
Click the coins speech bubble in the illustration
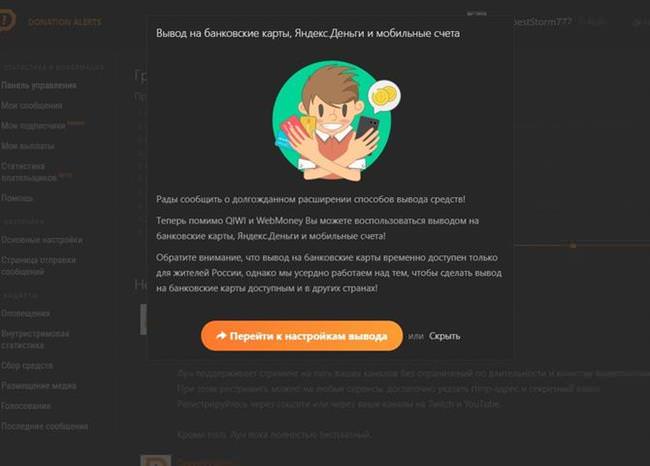click(x=384, y=96)
